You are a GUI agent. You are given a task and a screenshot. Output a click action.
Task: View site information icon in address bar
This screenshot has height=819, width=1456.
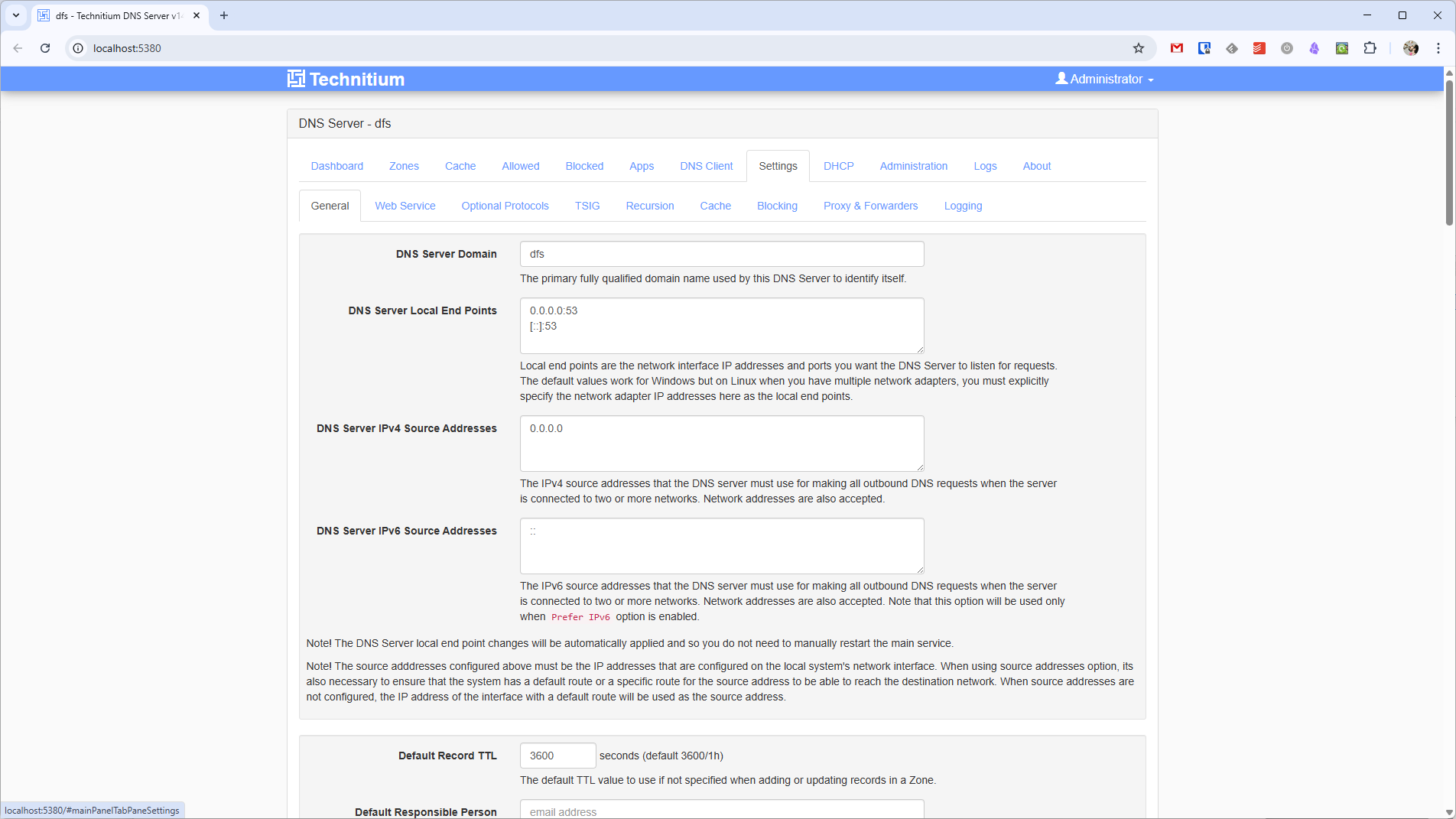click(x=78, y=48)
